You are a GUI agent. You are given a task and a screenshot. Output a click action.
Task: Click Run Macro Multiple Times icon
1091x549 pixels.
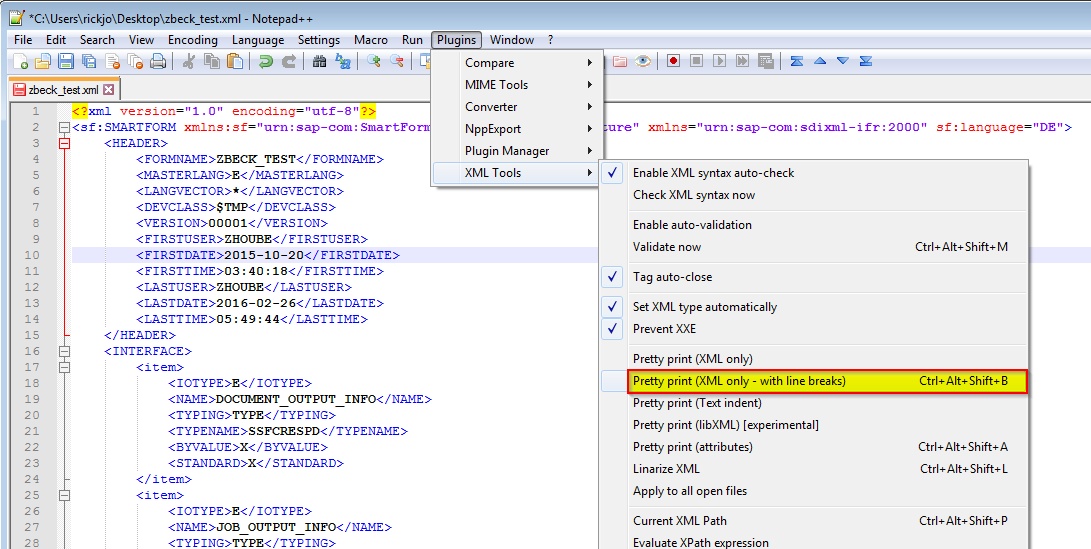[x=742, y=61]
